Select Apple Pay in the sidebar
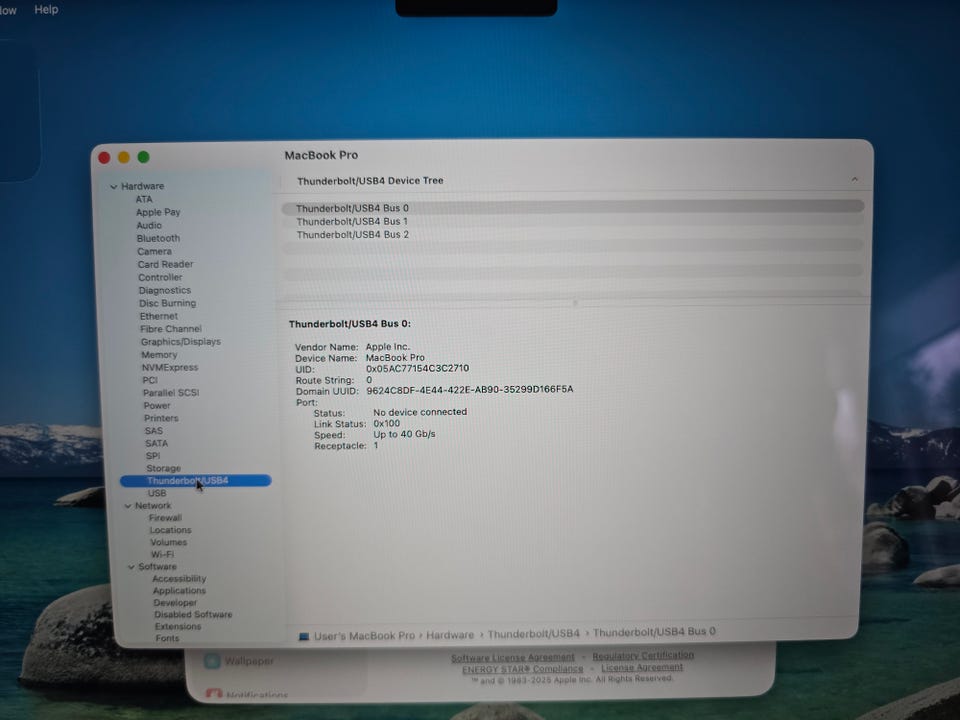The image size is (960, 720). [x=158, y=212]
